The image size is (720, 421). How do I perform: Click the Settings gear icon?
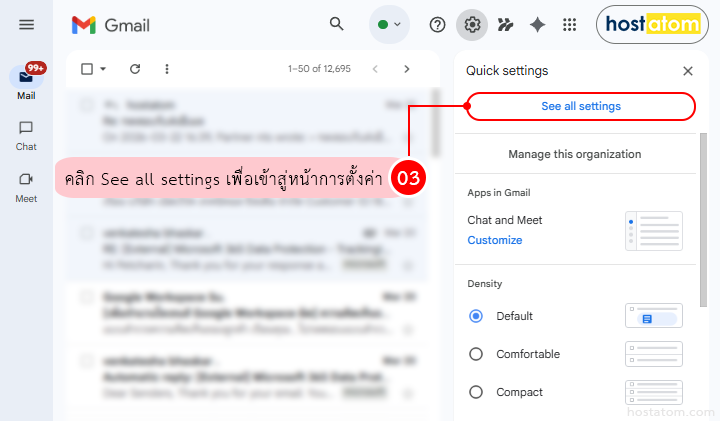pos(472,24)
